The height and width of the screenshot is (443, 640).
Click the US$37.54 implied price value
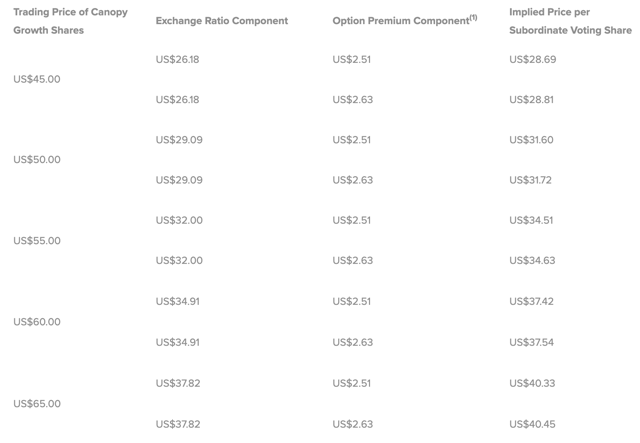coord(531,343)
